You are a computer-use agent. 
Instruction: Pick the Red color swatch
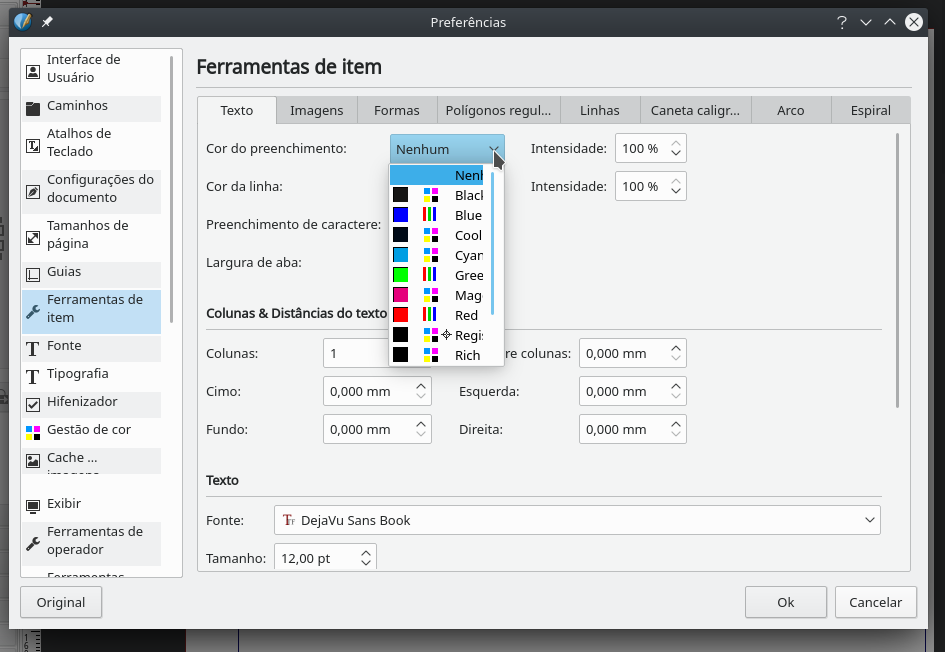pos(401,315)
